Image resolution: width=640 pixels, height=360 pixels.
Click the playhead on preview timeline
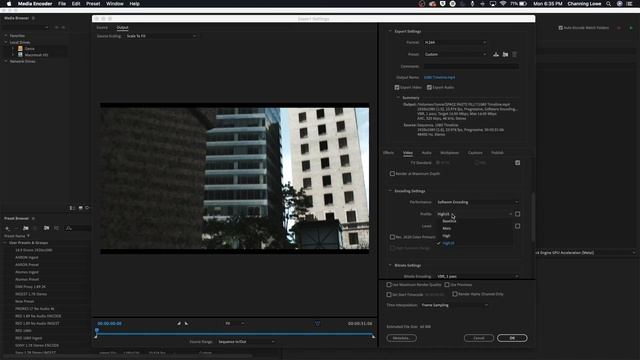(x=97, y=329)
